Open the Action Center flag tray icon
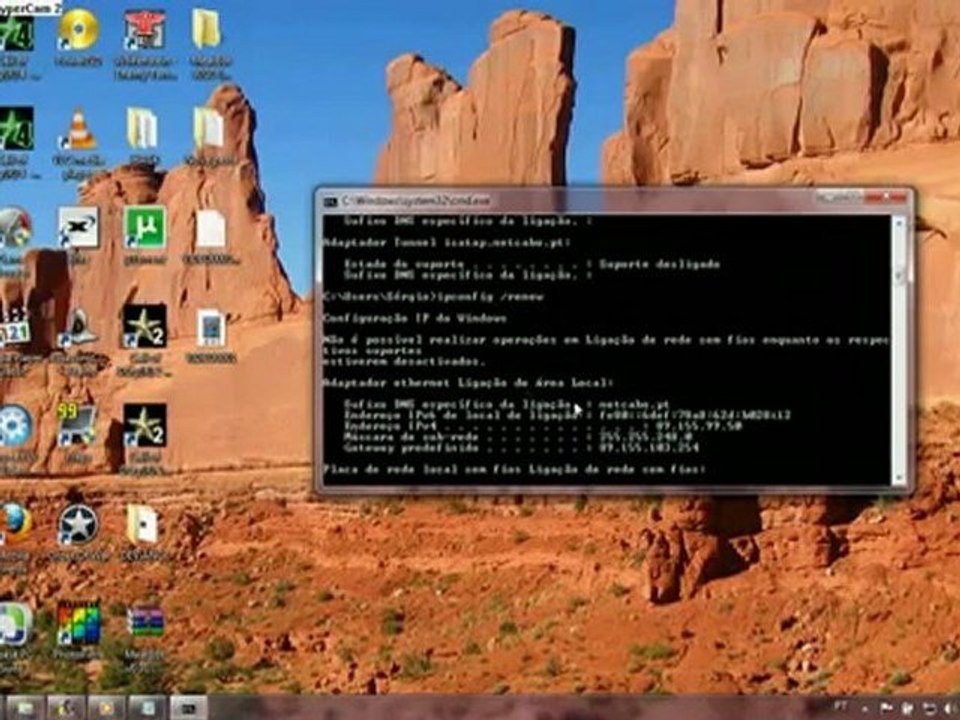This screenshot has width=960, height=720. [886, 708]
